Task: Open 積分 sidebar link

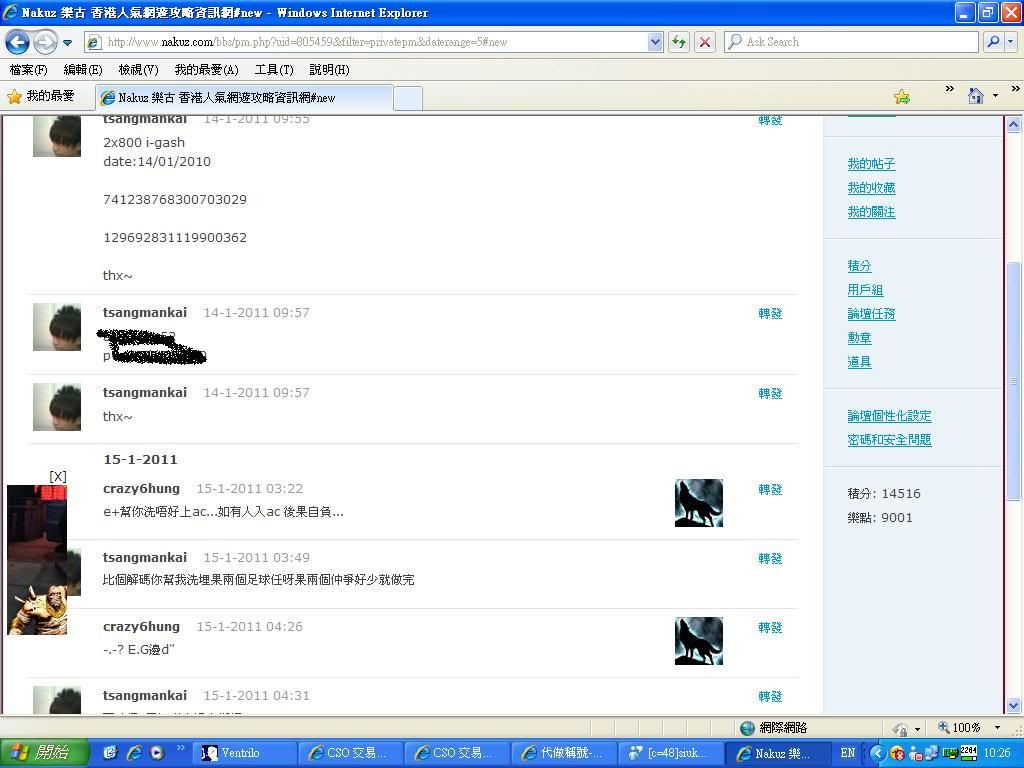Action: 859,266
